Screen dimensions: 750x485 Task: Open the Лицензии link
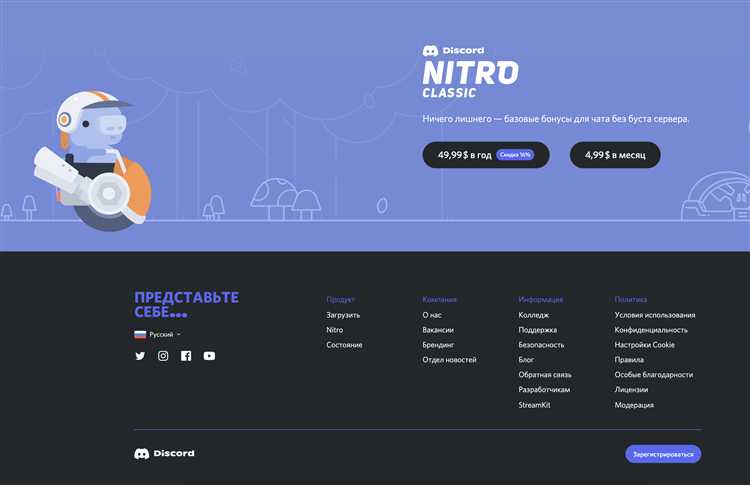click(x=631, y=389)
